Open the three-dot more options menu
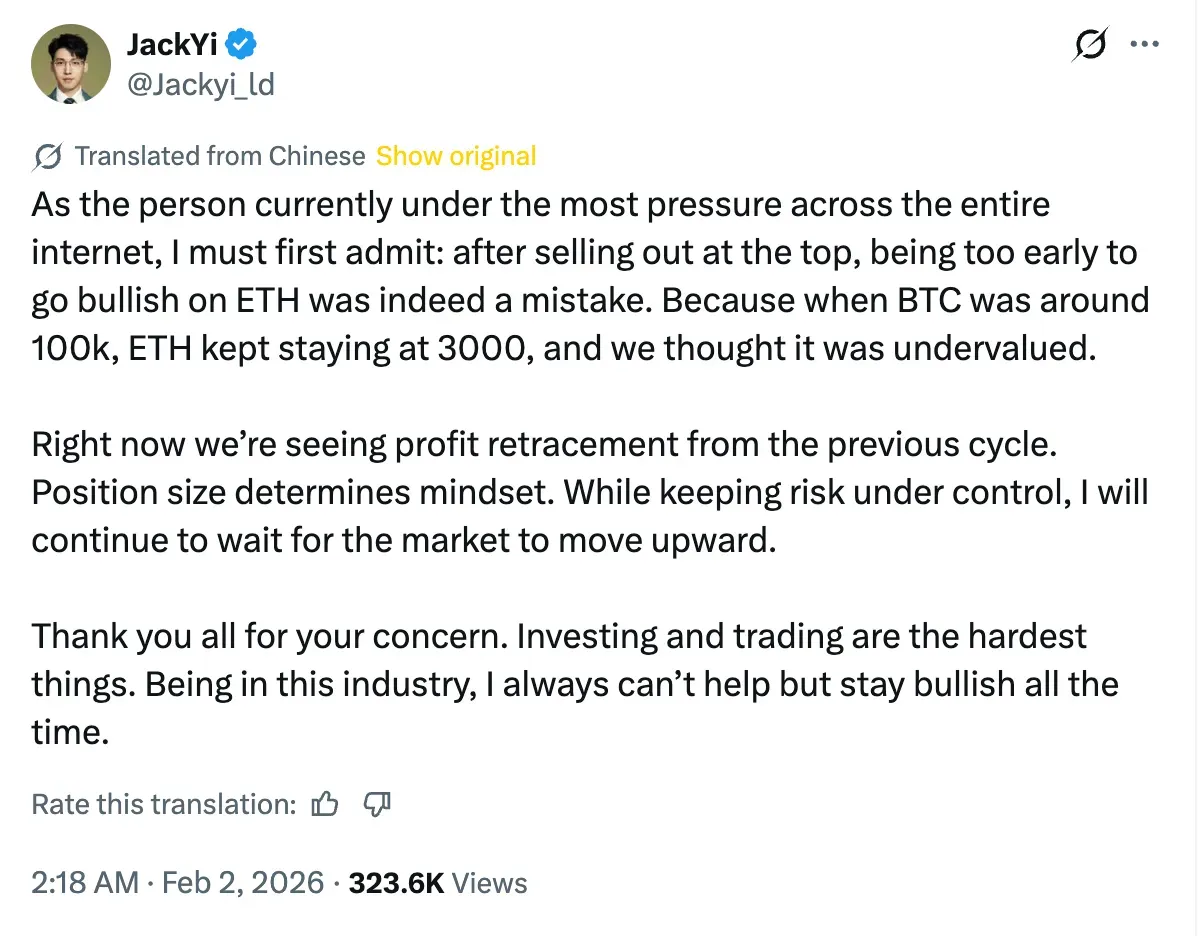1198x936 pixels. [1144, 45]
